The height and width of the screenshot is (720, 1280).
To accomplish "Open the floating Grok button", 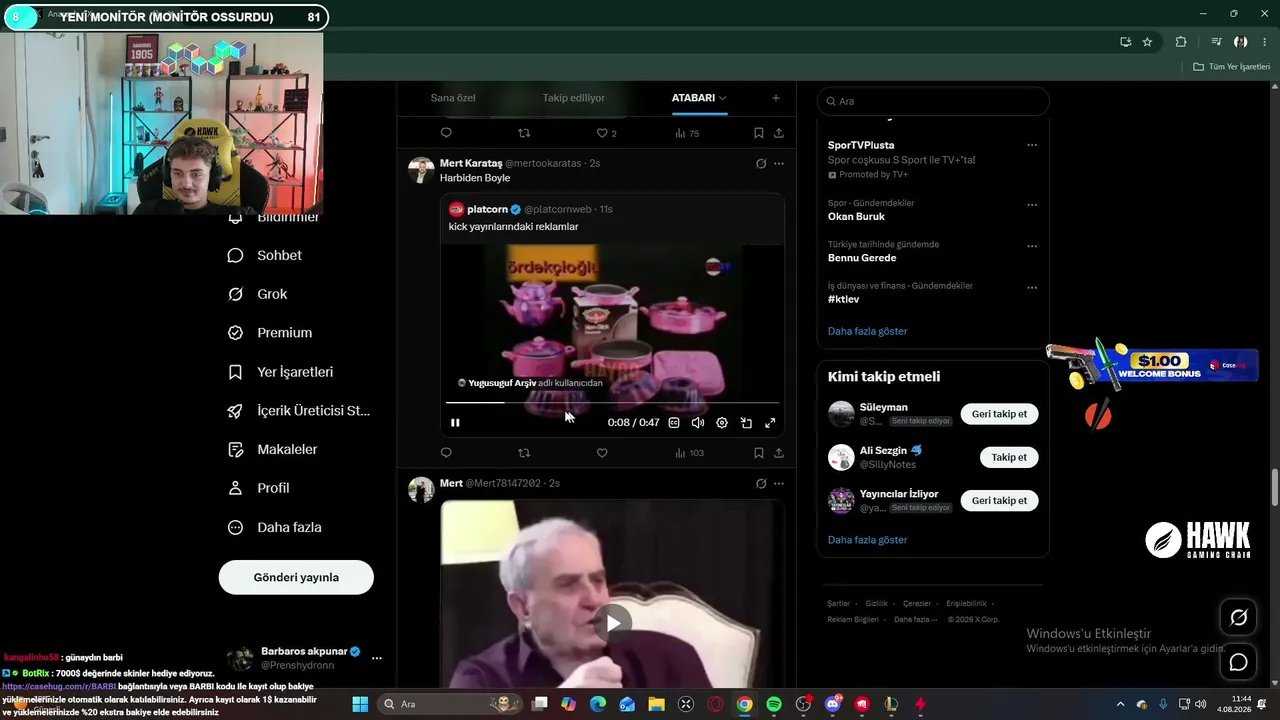I will click(x=1238, y=618).
